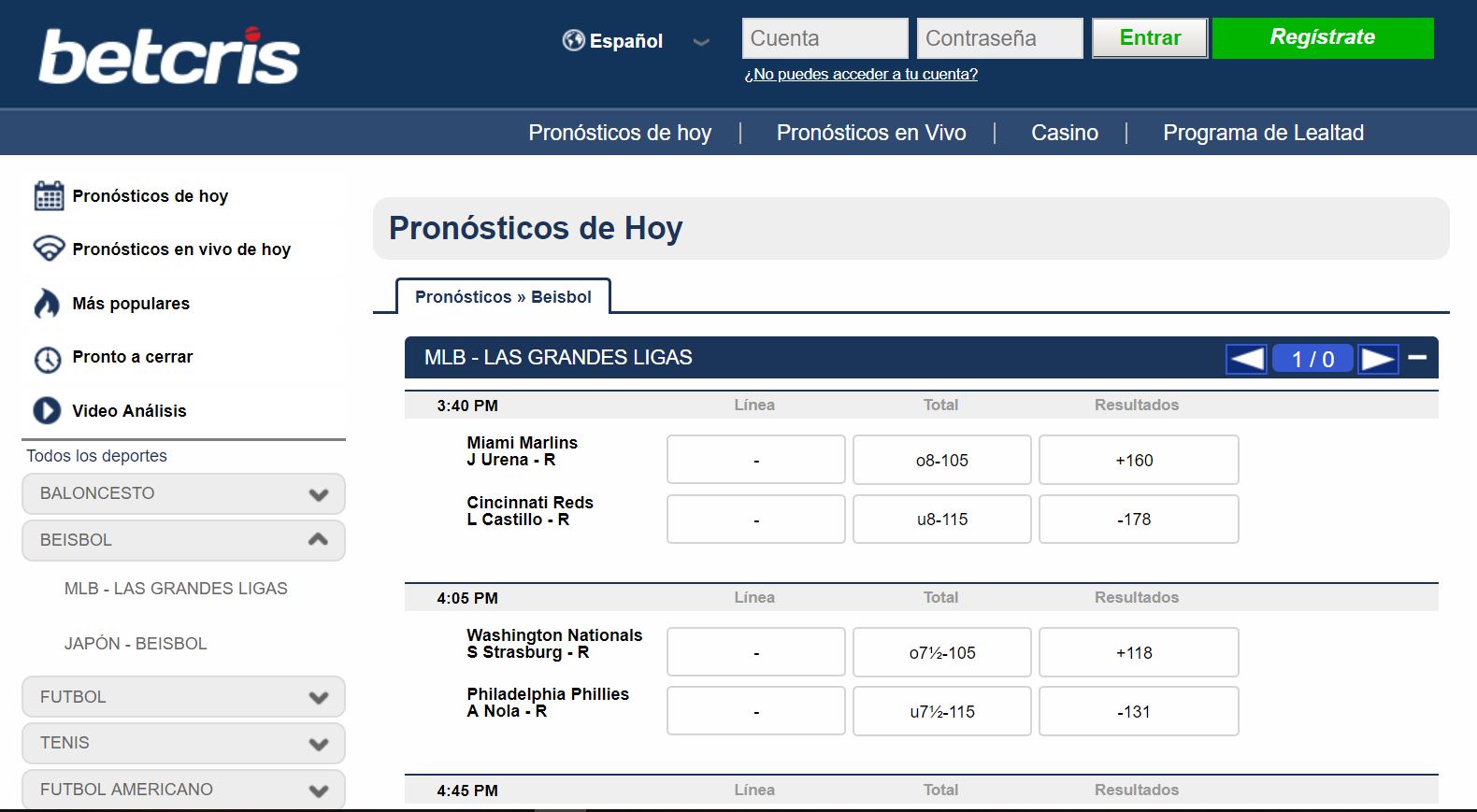Open Pronósticos en vivo de hoy sidebar link

coord(181,249)
